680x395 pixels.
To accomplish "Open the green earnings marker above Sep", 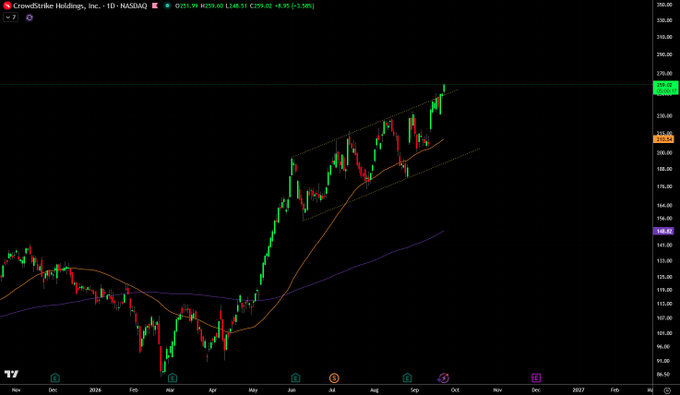I will coord(407,378).
